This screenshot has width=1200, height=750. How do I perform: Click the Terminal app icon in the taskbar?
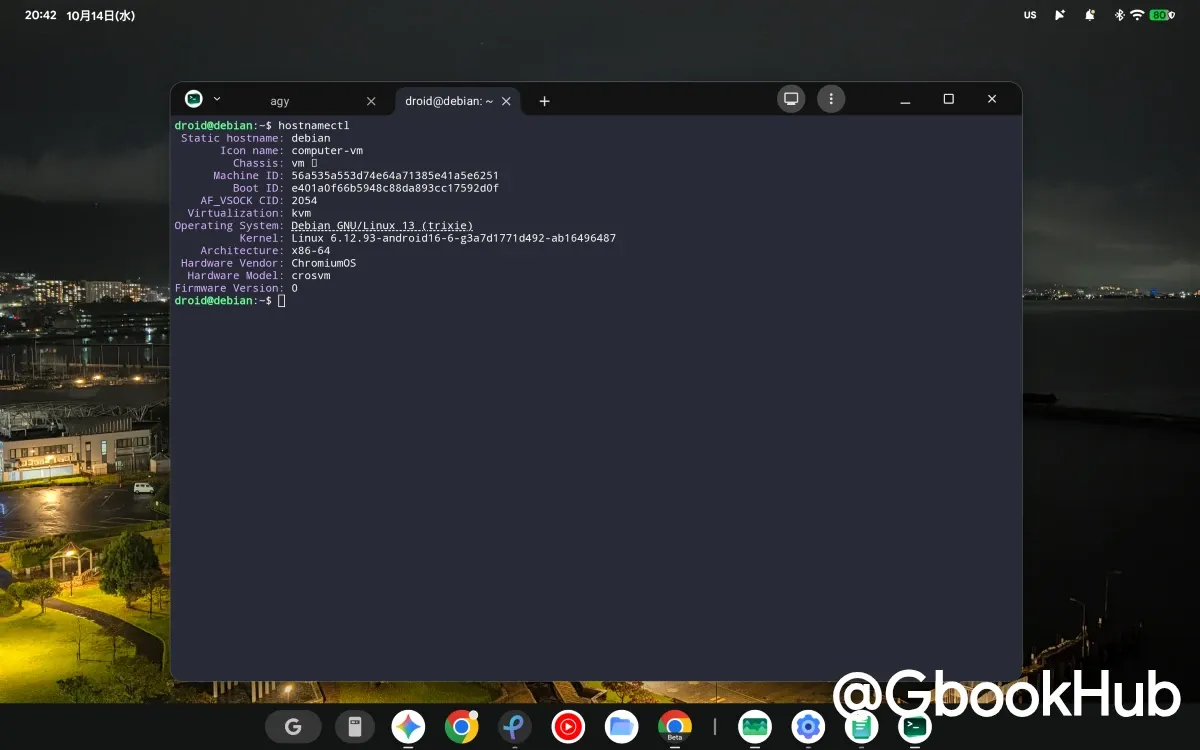pos(915,727)
